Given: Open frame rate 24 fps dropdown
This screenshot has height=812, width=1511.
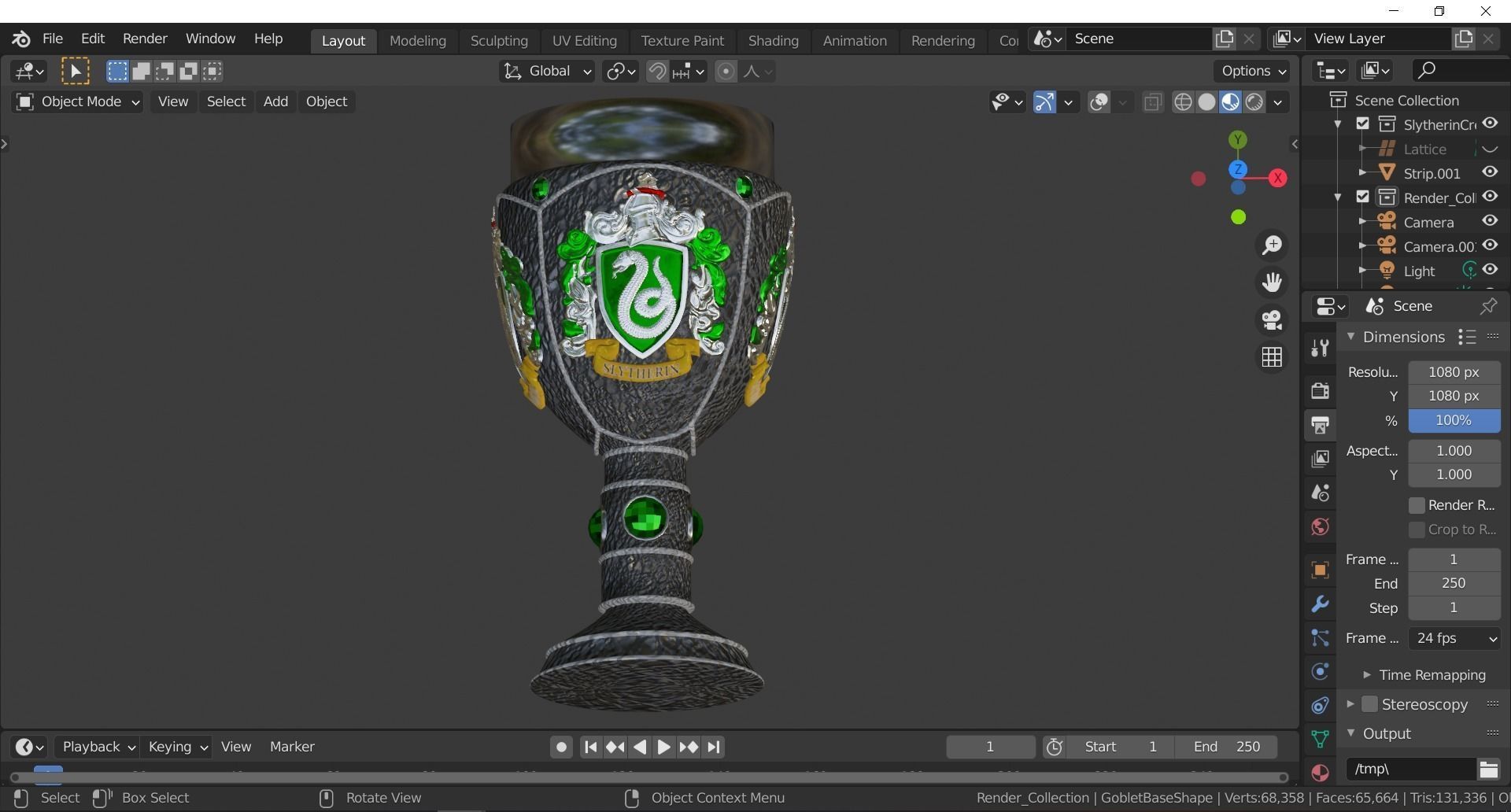Looking at the screenshot, I should 1454,639.
